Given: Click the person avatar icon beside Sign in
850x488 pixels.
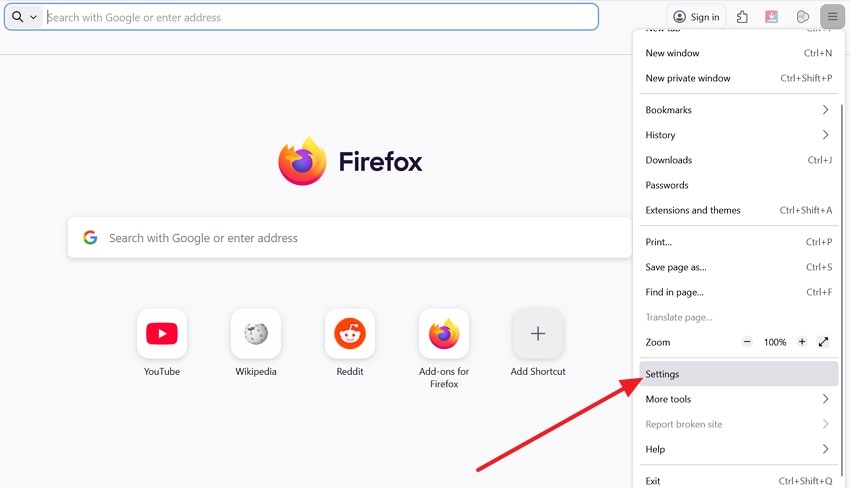Looking at the screenshot, I should (x=680, y=17).
